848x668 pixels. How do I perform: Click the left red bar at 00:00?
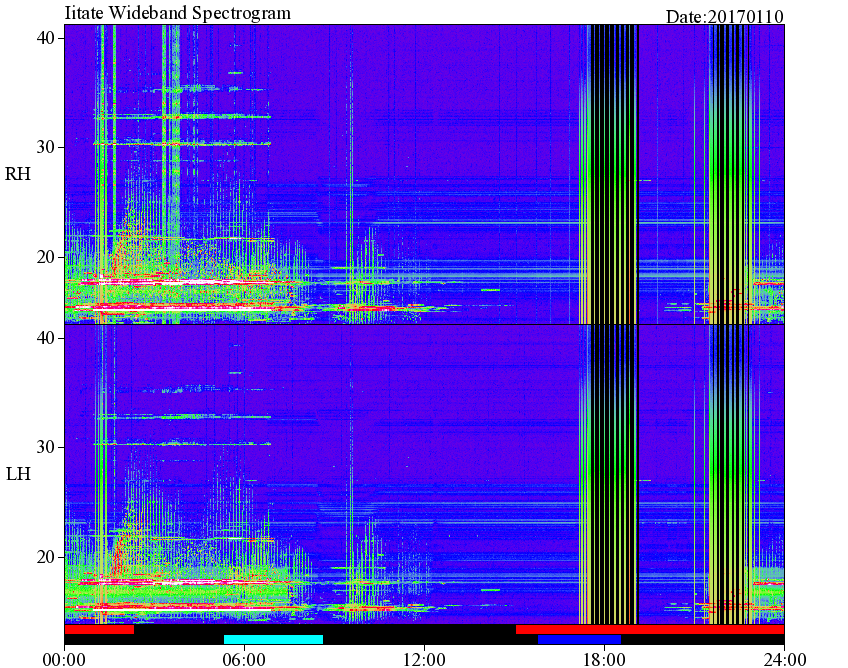coord(99,630)
